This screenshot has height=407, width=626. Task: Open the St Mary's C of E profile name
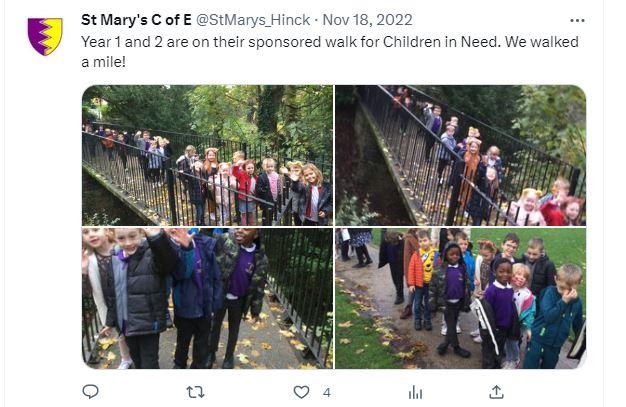tap(137, 20)
